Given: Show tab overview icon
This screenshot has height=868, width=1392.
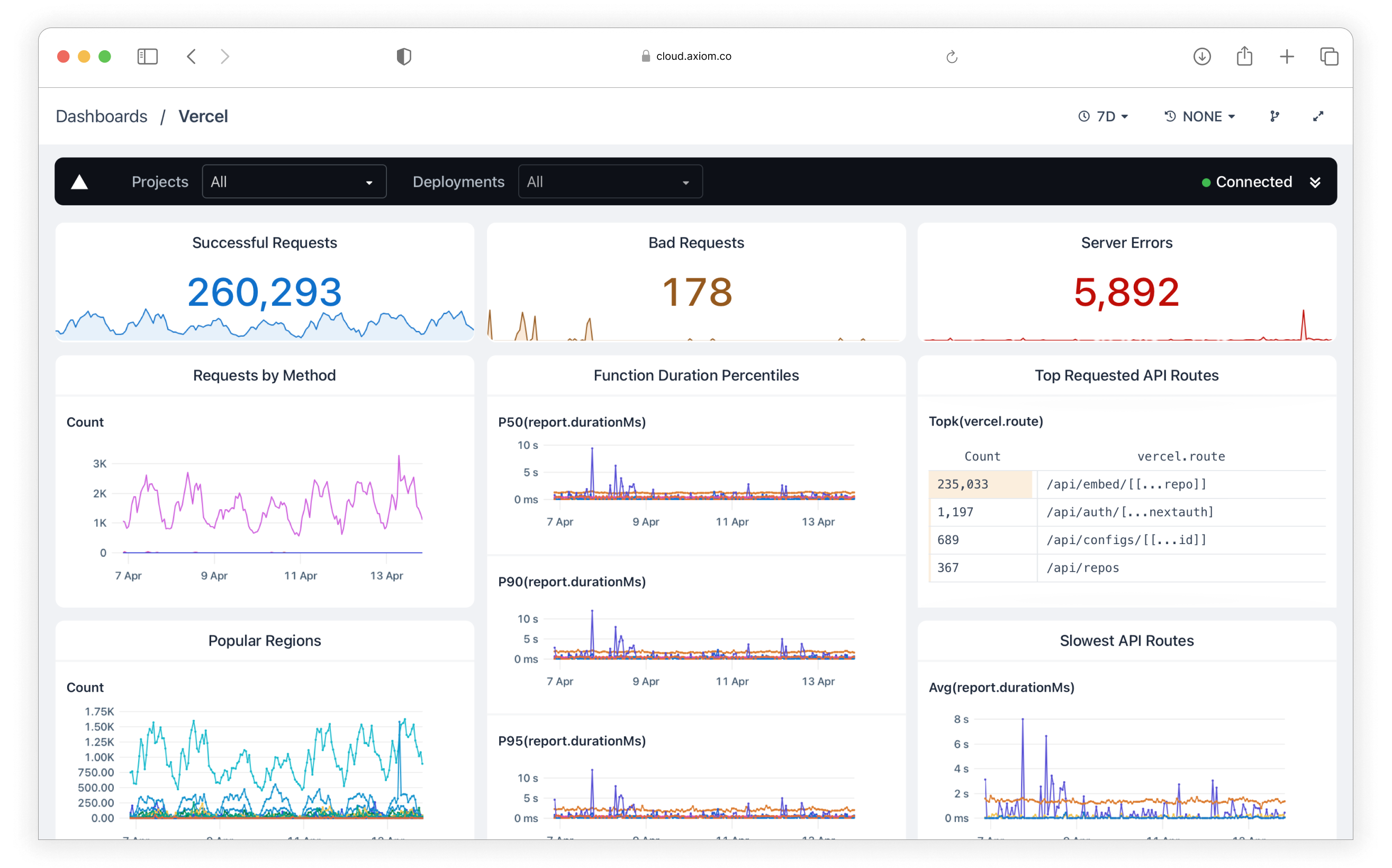Looking at the screenshot, I should coord(1329,56).
